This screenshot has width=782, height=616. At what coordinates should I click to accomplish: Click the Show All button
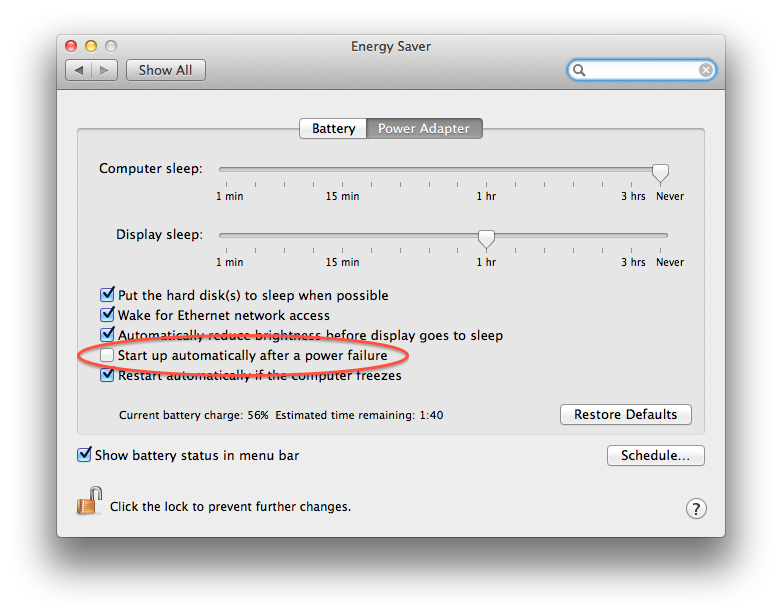point(166,70)
